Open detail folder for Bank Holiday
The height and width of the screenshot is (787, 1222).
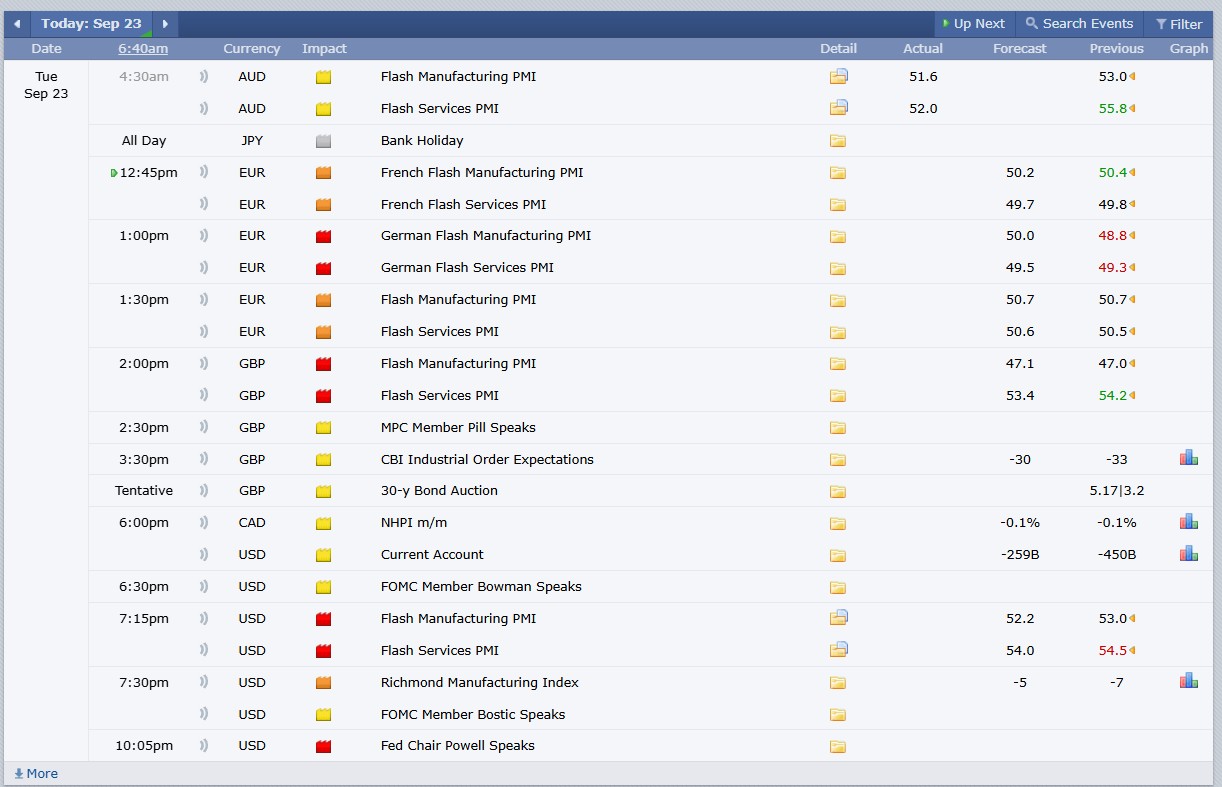point(837,141)
